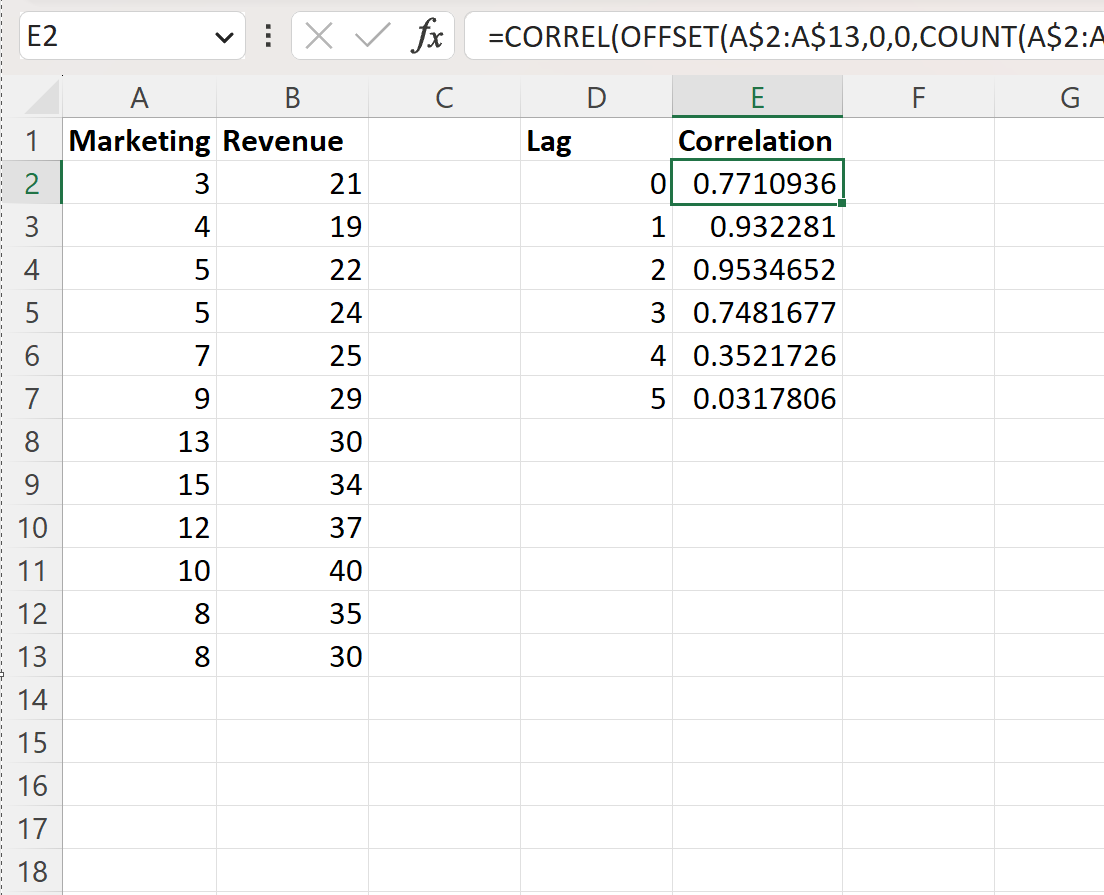Select the cell containing 0.932281
Screen dimensions: 1104x895
(x=757, y=226)
